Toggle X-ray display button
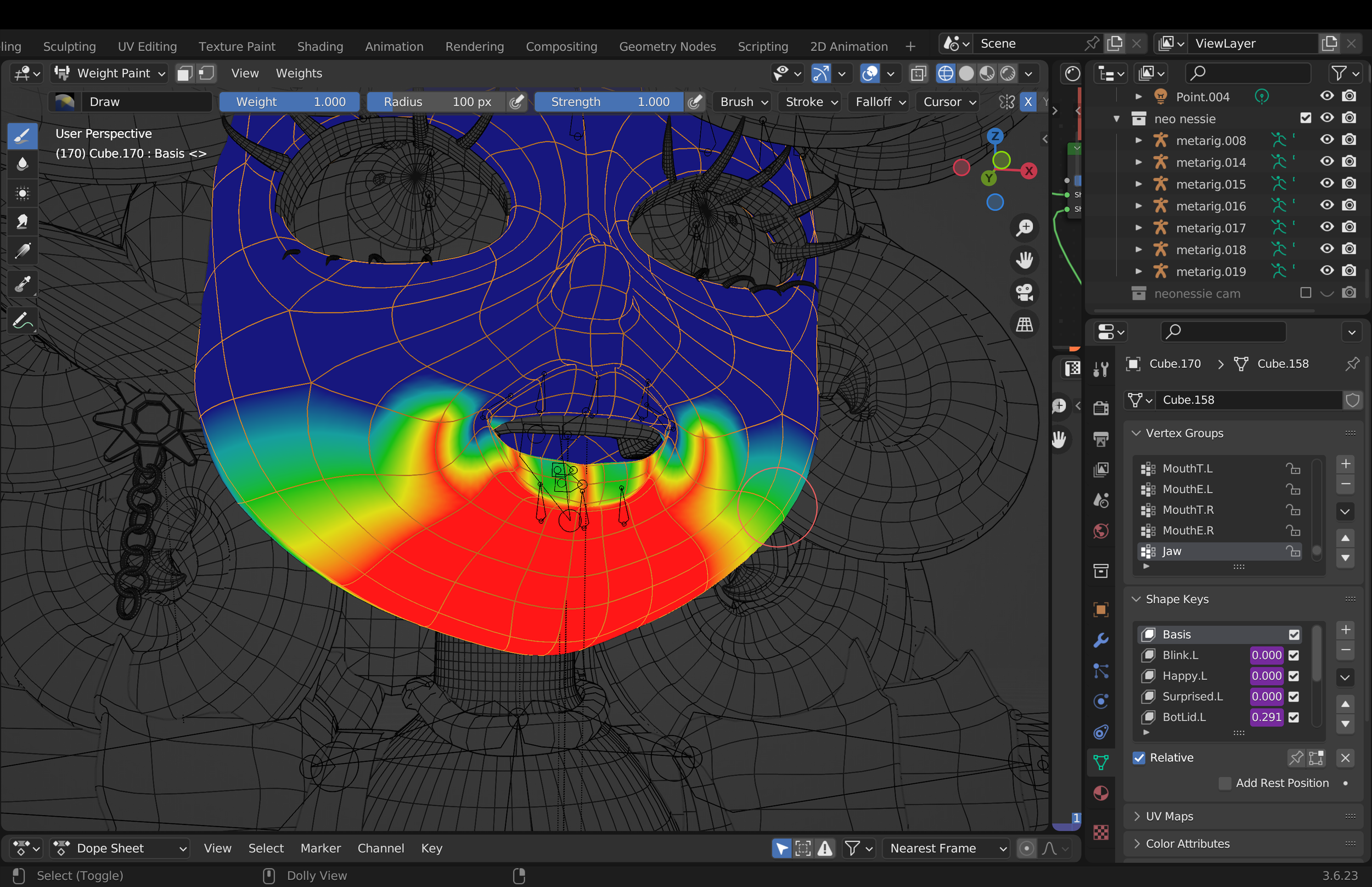 pos(918,73)
